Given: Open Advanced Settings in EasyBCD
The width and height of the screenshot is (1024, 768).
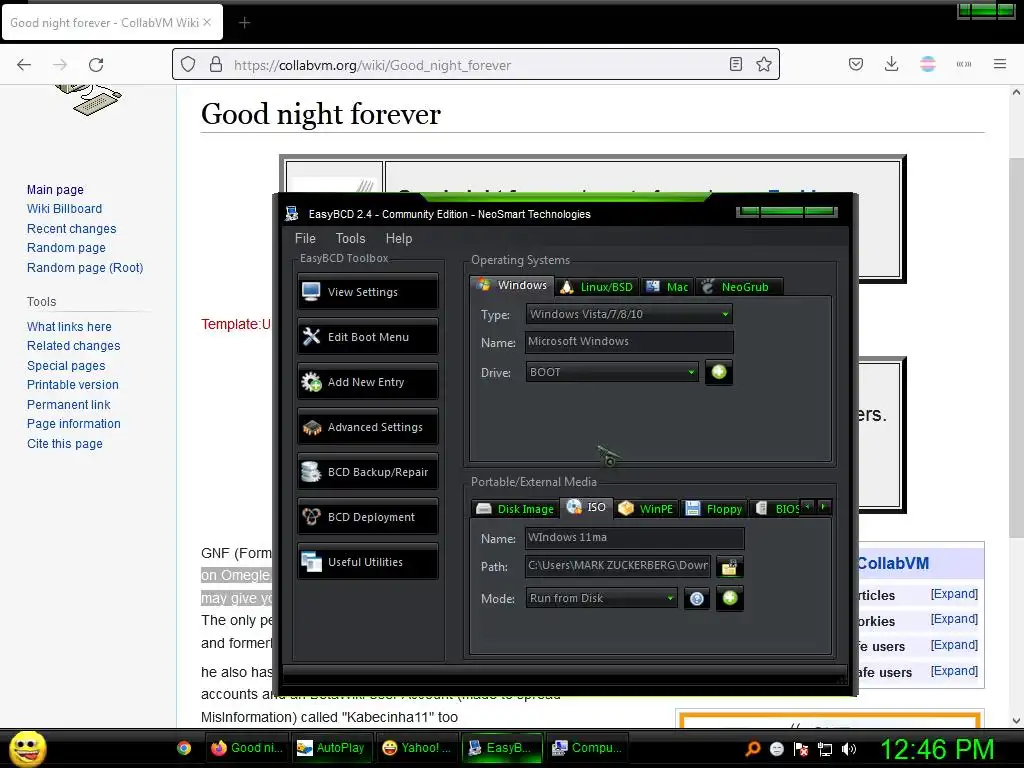Looking at the screenshot, I should [368, 427].
